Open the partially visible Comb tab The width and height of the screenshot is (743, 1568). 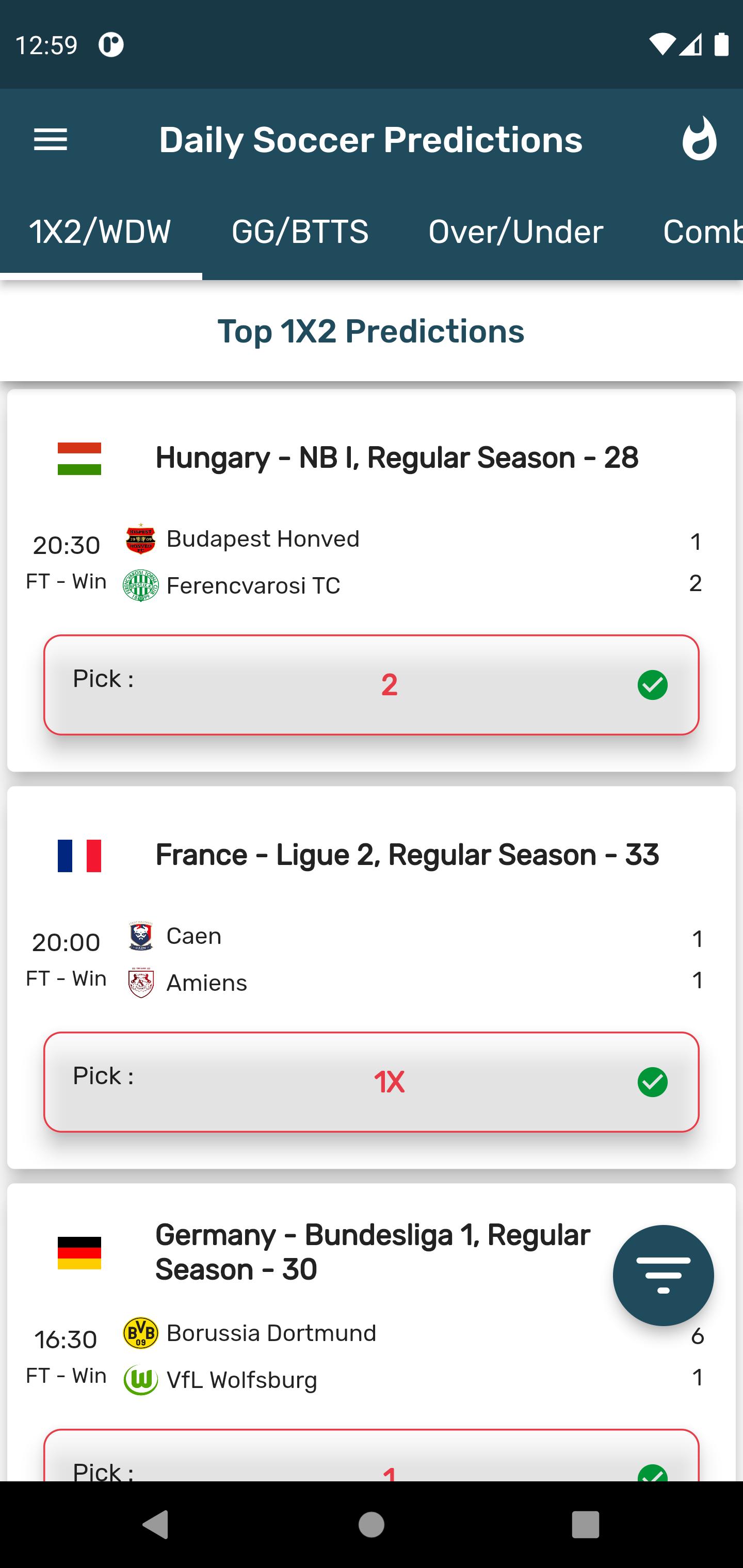[700, 232]
